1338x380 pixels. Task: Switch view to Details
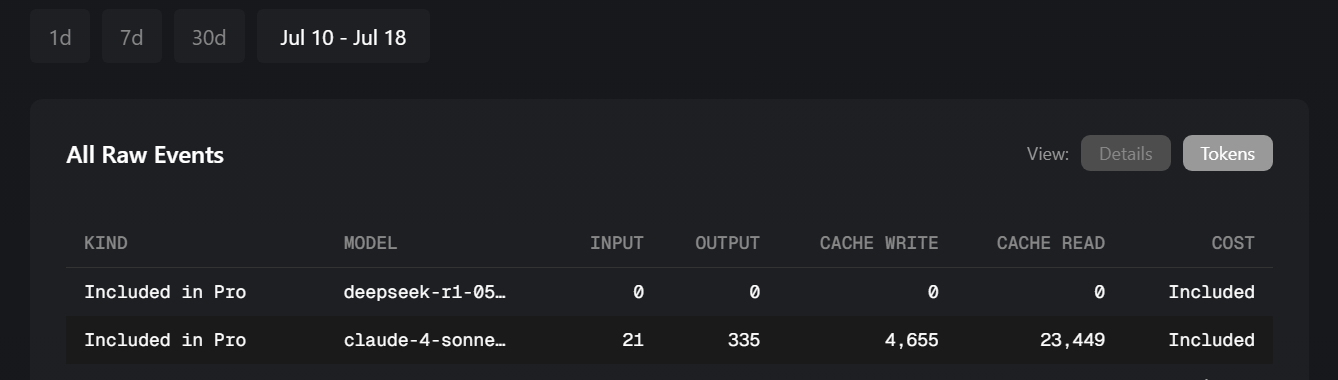(x=1126, y=153)
